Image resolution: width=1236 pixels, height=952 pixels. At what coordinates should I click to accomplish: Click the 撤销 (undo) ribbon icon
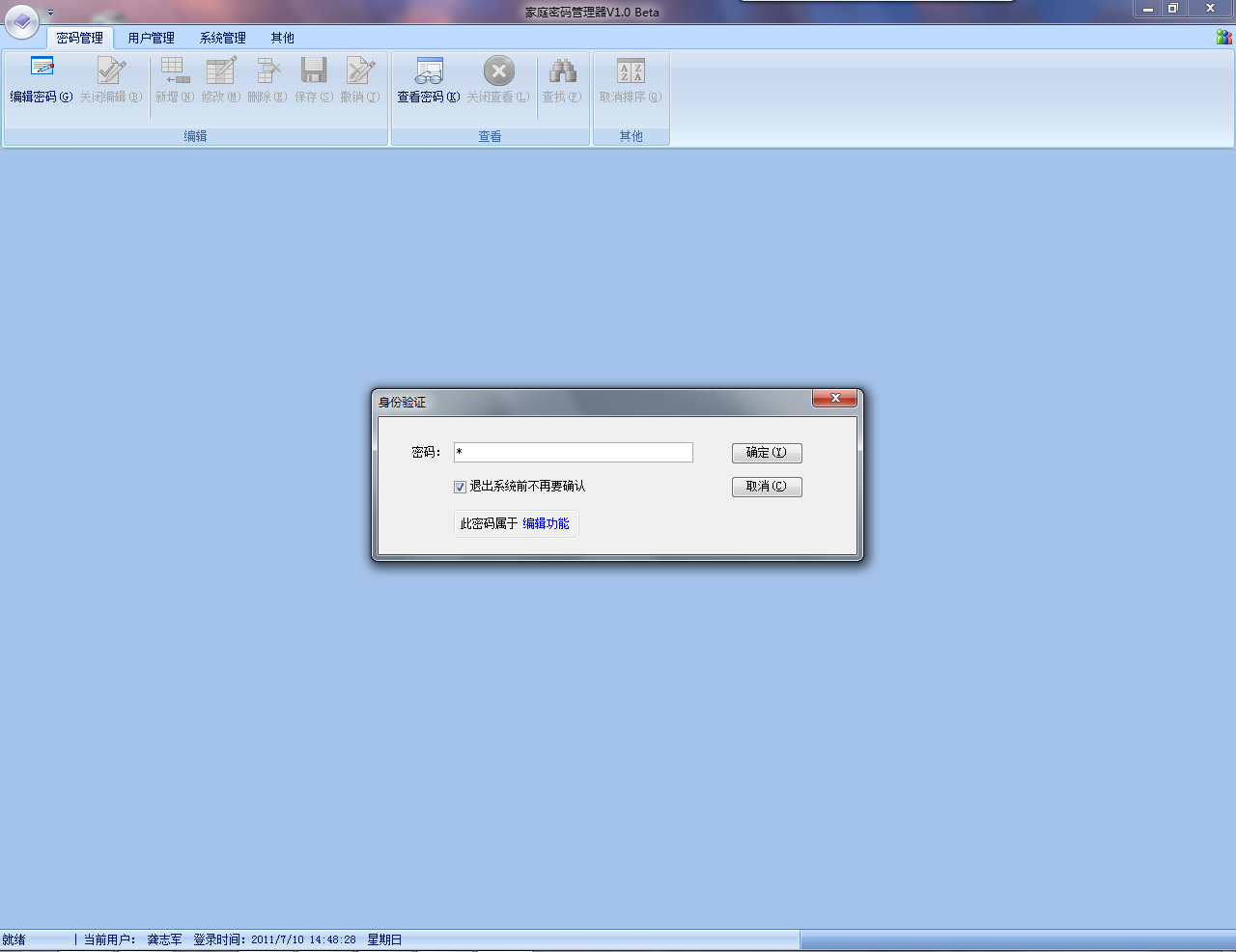coord(360,70)
